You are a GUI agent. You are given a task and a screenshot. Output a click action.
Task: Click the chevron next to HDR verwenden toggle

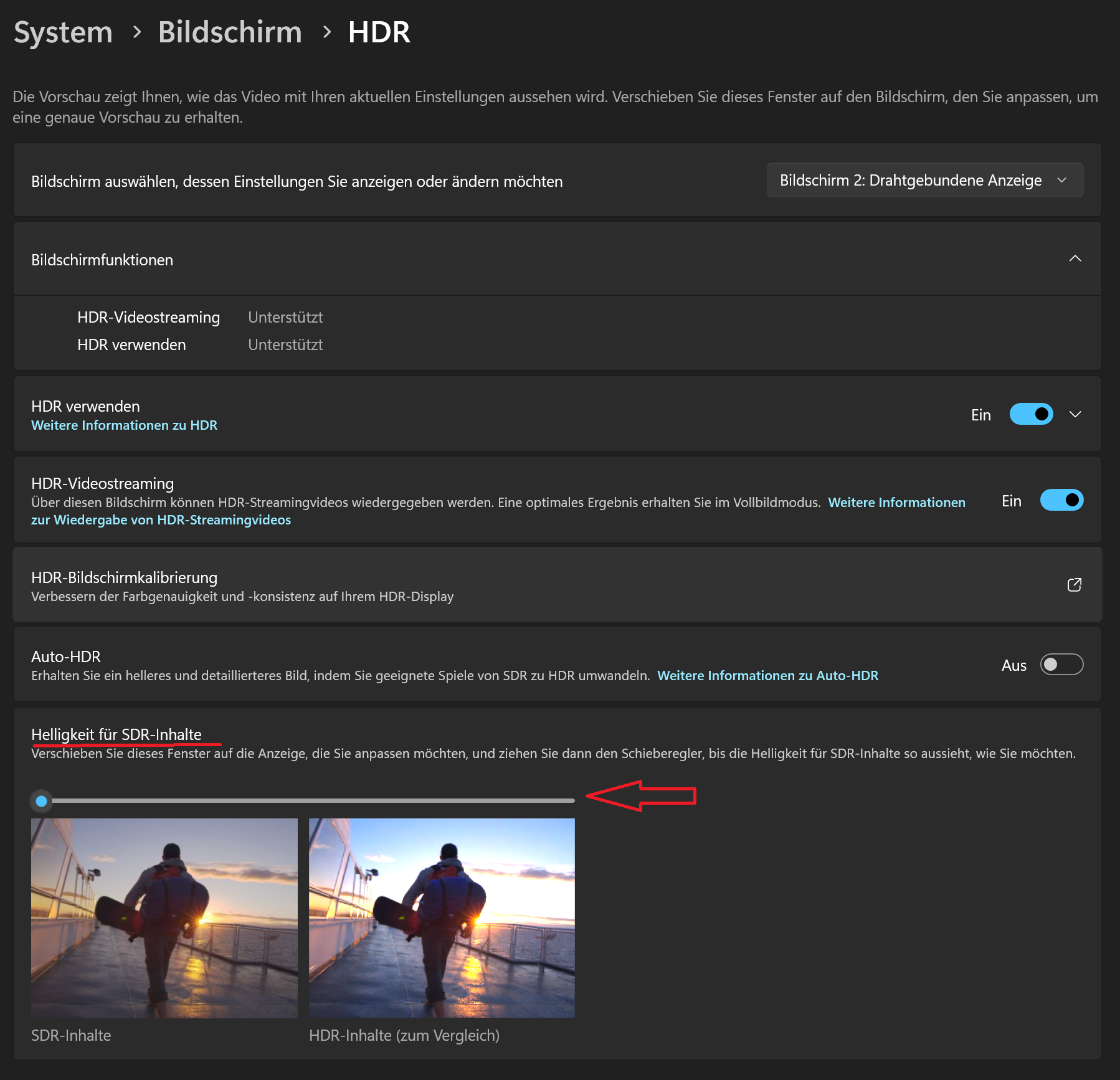click(1076, 414)
